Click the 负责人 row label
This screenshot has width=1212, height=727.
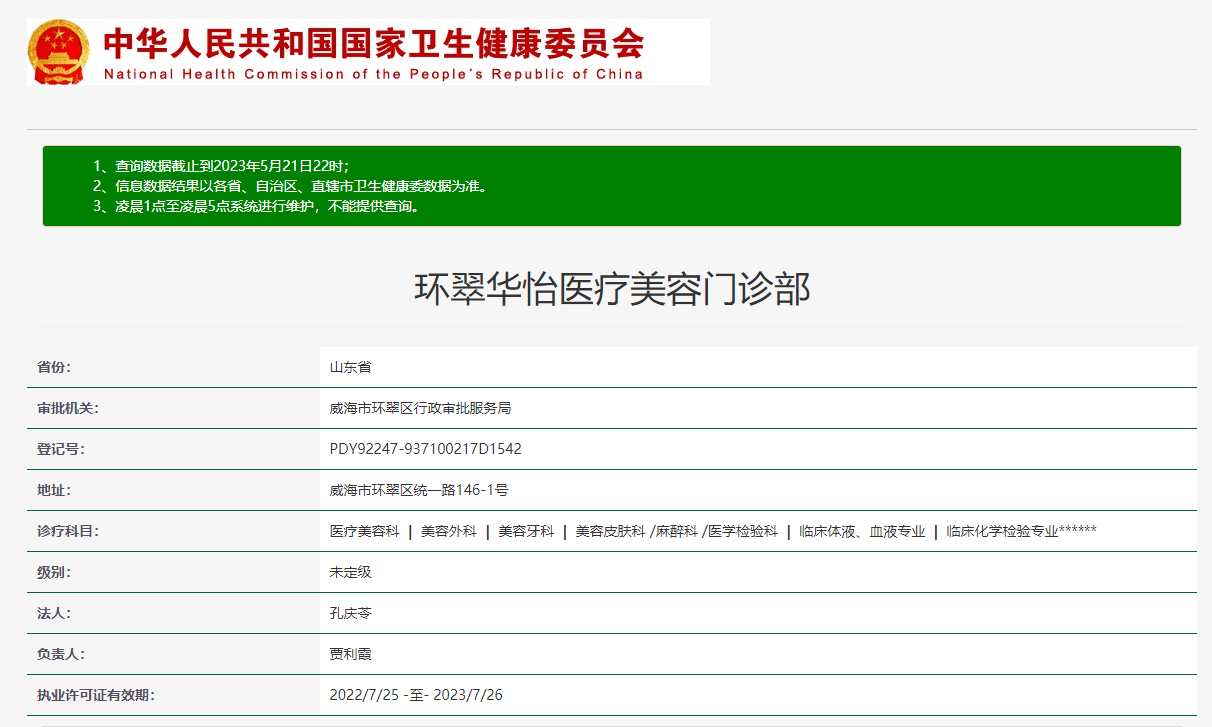coord(61,654)
